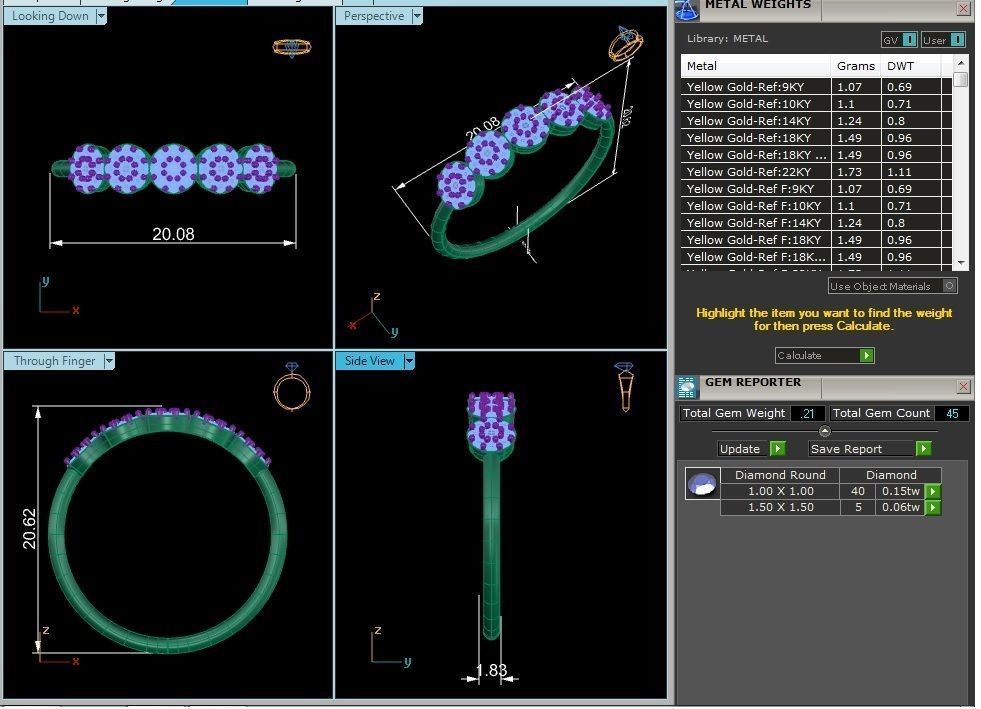The height and width of the screenshot is (709, 981).
Task: Click green arrow beside 0.06tw diamond row
Action: [932, 508]
